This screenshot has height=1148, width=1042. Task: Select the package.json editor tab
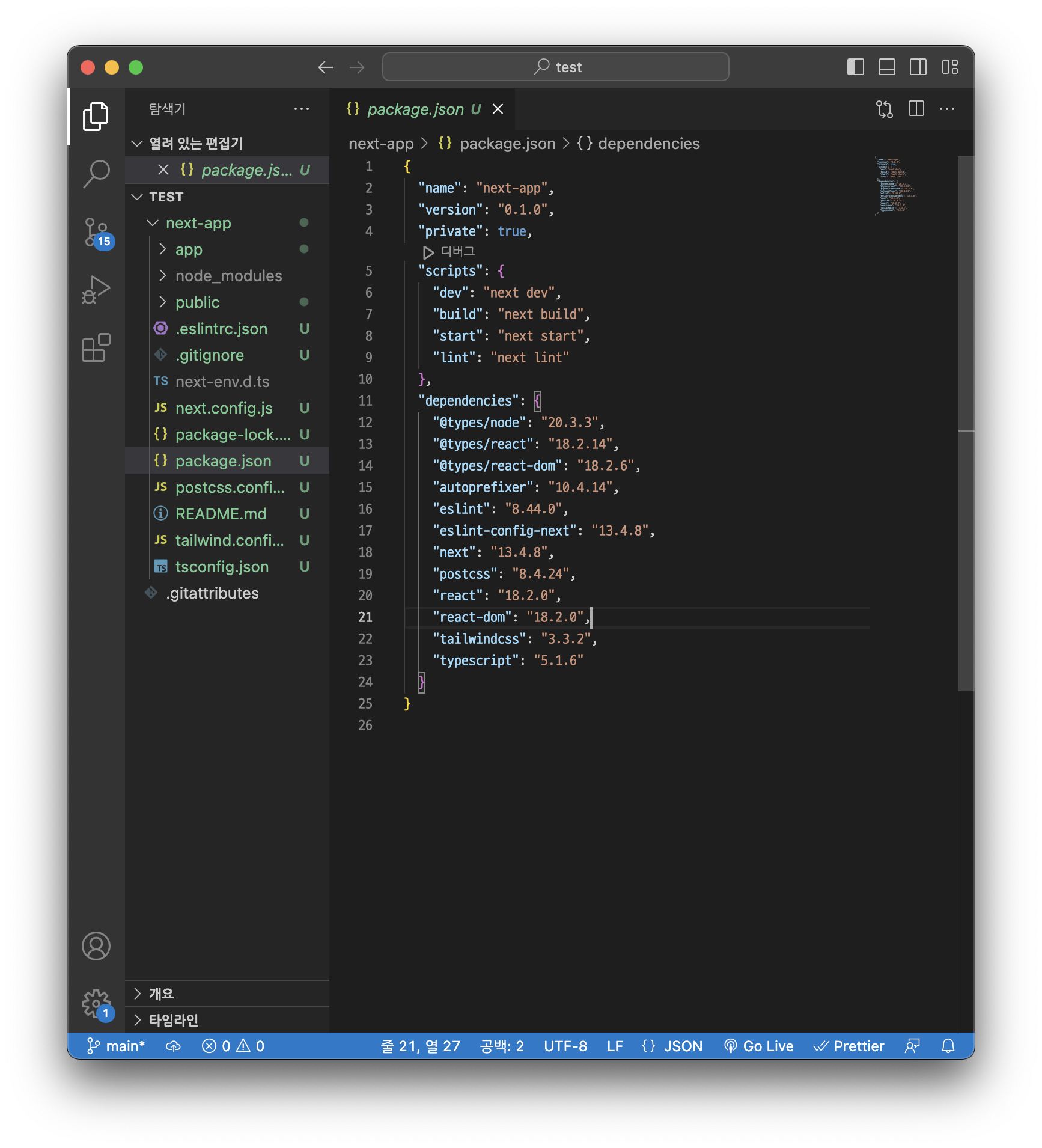[x=422, y=109]
